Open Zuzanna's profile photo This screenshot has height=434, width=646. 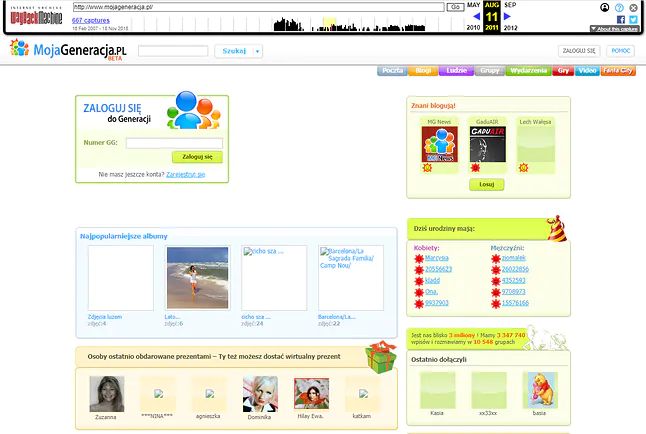pos(107,394)
